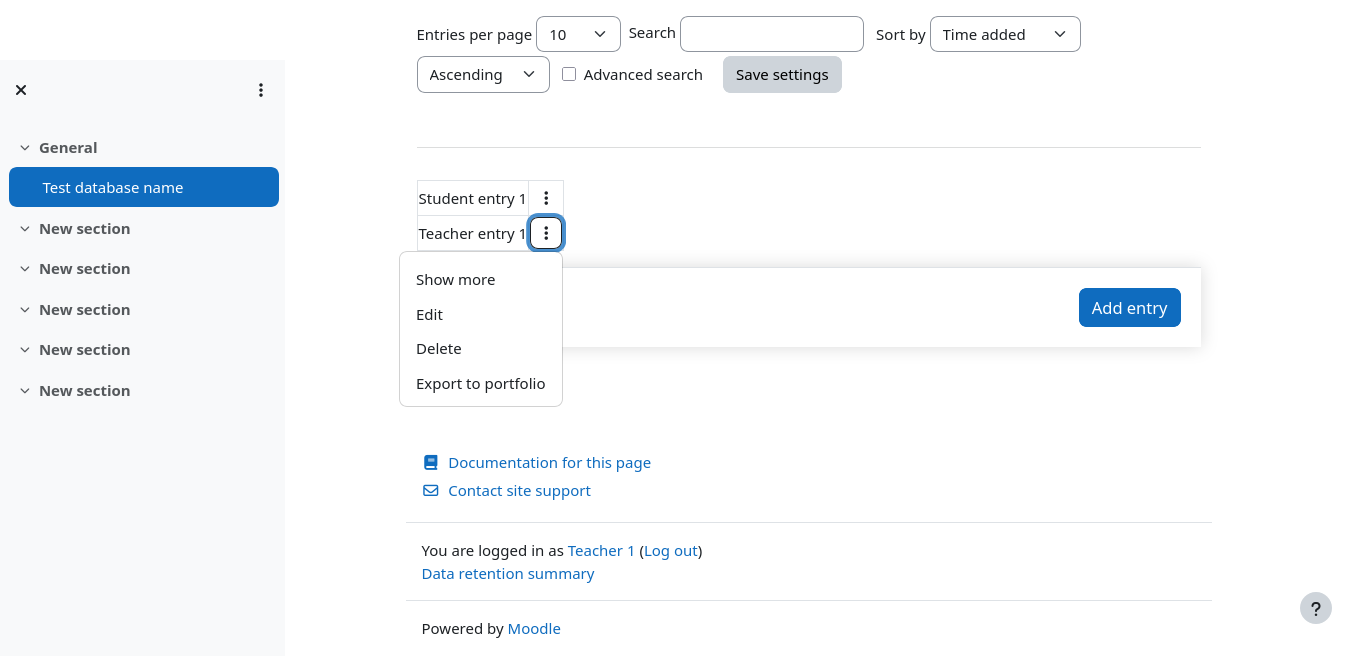Open the Sort by Time added dropdown
The height and width of the screenshot is (656, 1364).
coord(1004,34)
